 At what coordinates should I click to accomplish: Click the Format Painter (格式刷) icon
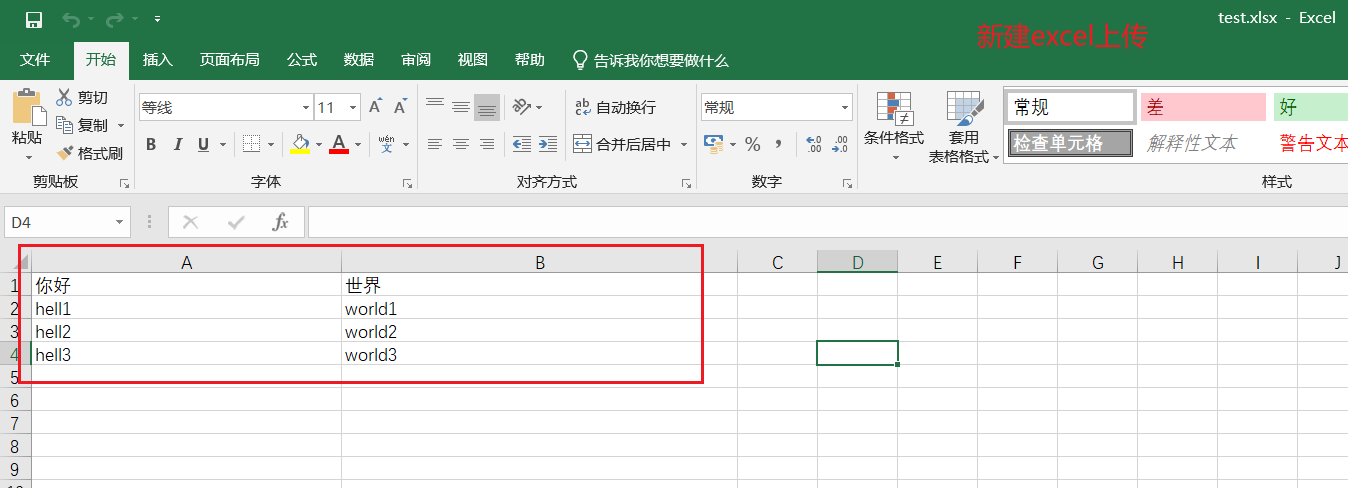pyautogui.click(x=66, y=153)
